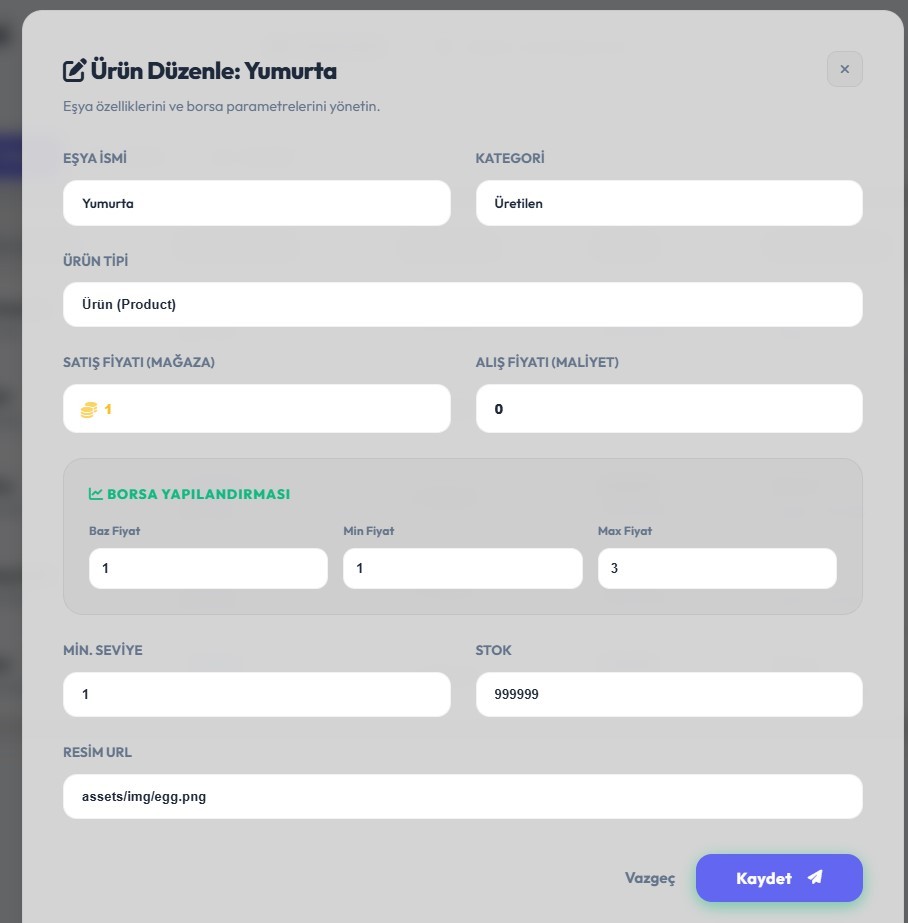Click the edit pencil icon beside the title
The width and height of the screenshot is (908, 923).
pos(74,71)
